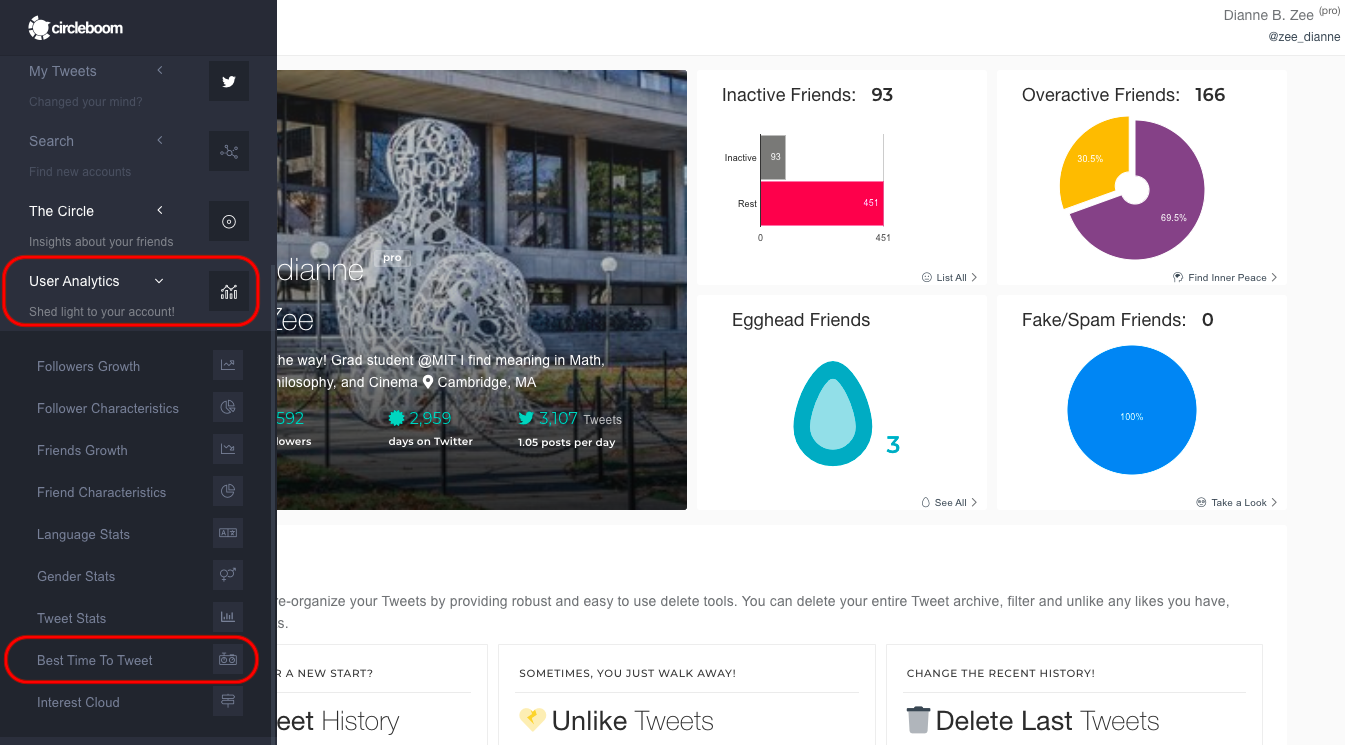
Task: Click the Best Time To Tweet icon
Action: (228, 660)
